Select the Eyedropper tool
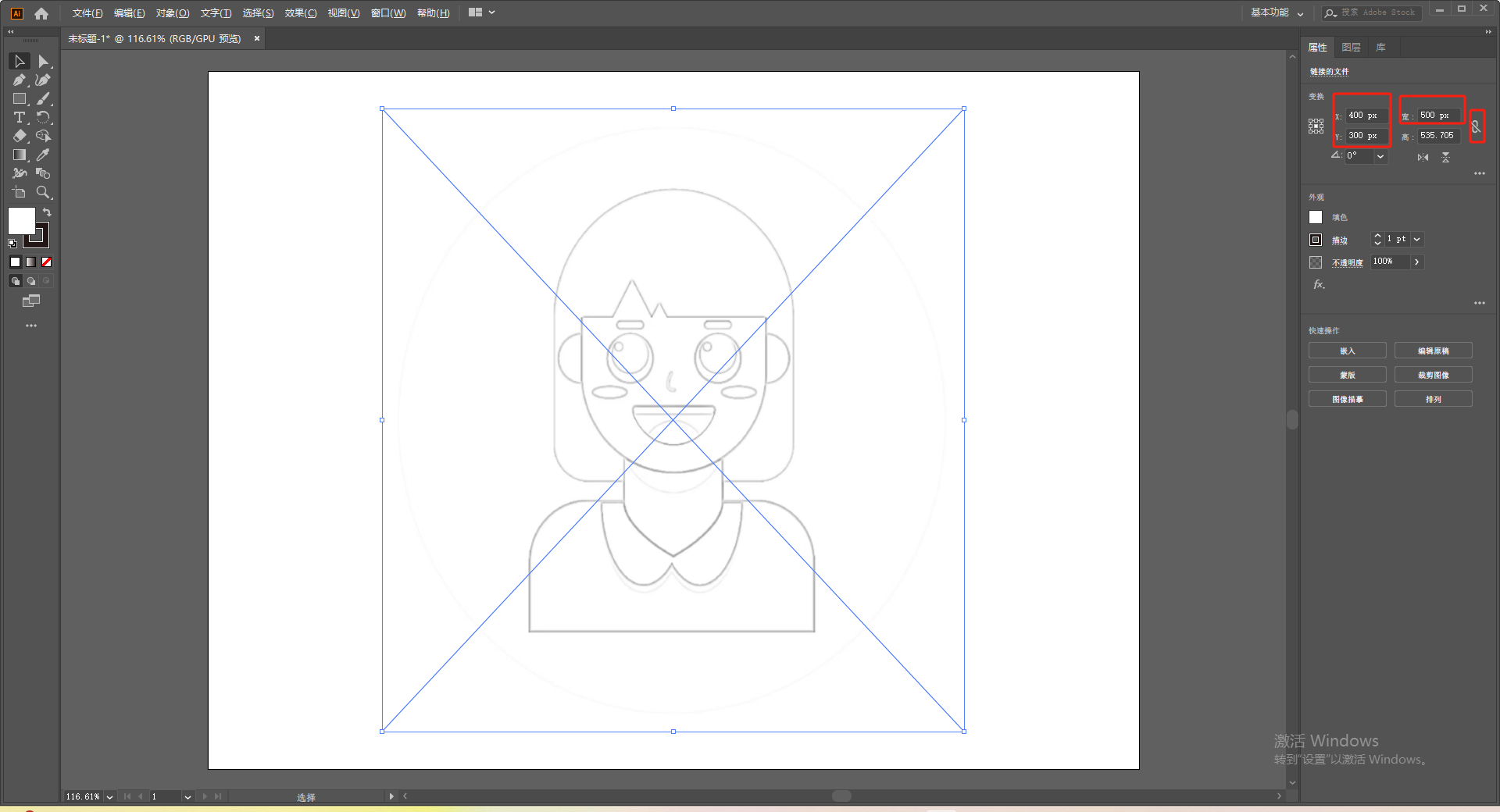Image resolution: width=1500 pixels, height=812 pixels. (x=44, y=155)
